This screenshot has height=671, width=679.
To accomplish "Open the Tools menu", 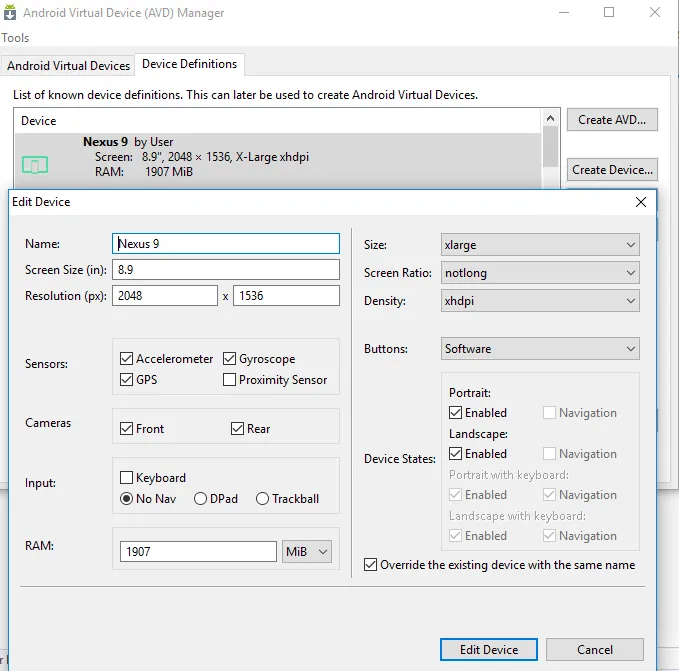I will tap(15, 38).
